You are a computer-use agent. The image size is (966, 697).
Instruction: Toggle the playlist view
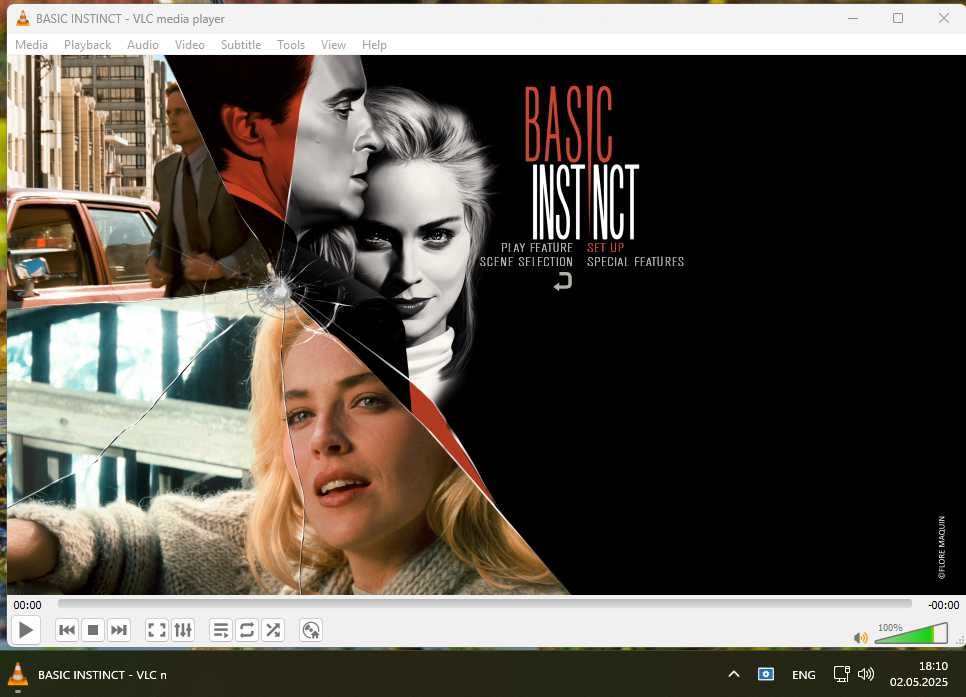pyautogui.click(x=221, y=630)
